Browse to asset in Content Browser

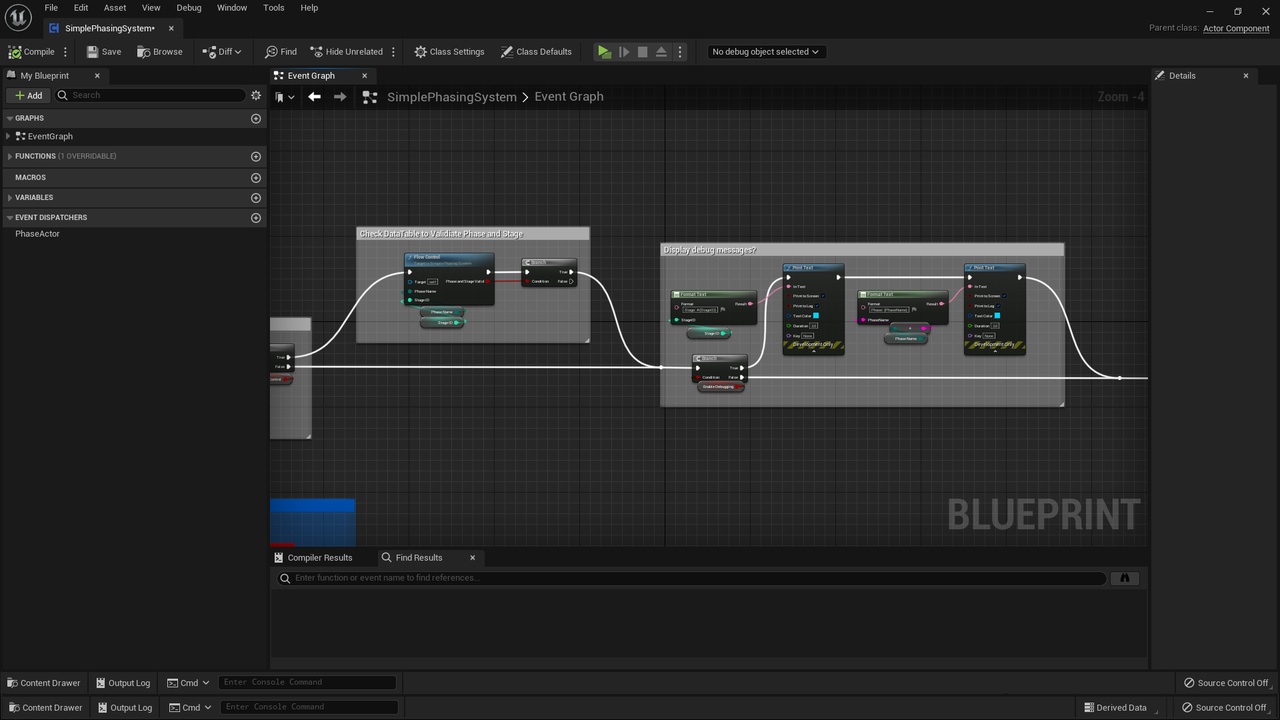pyautogui.click(x=160, y=52)
